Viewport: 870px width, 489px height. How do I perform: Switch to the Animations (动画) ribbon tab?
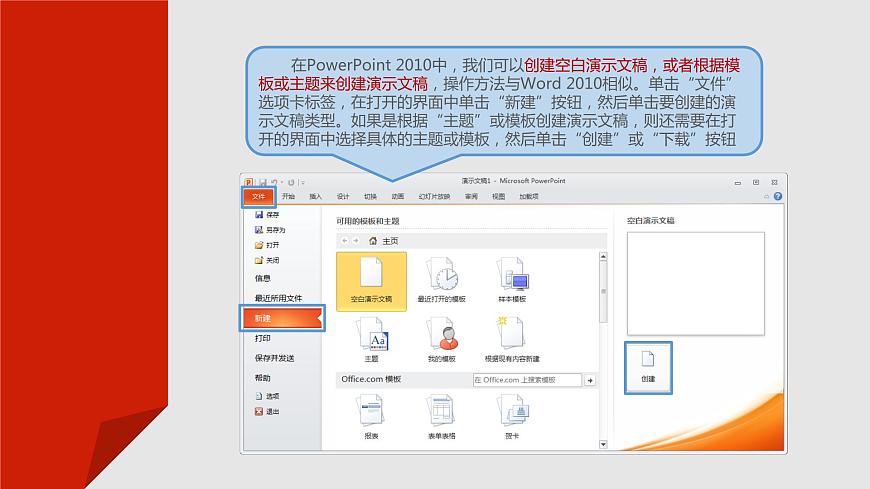[397, 196]
